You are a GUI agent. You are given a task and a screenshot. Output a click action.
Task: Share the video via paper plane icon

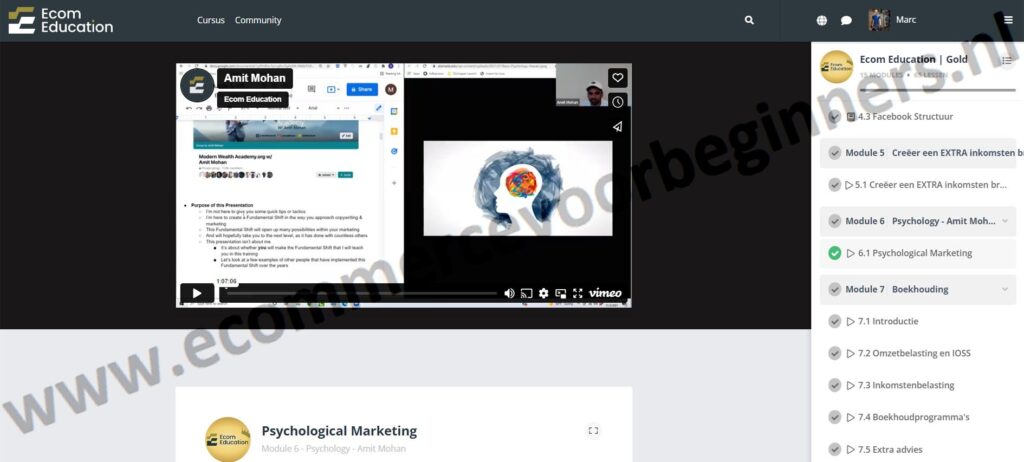point(617,127)
